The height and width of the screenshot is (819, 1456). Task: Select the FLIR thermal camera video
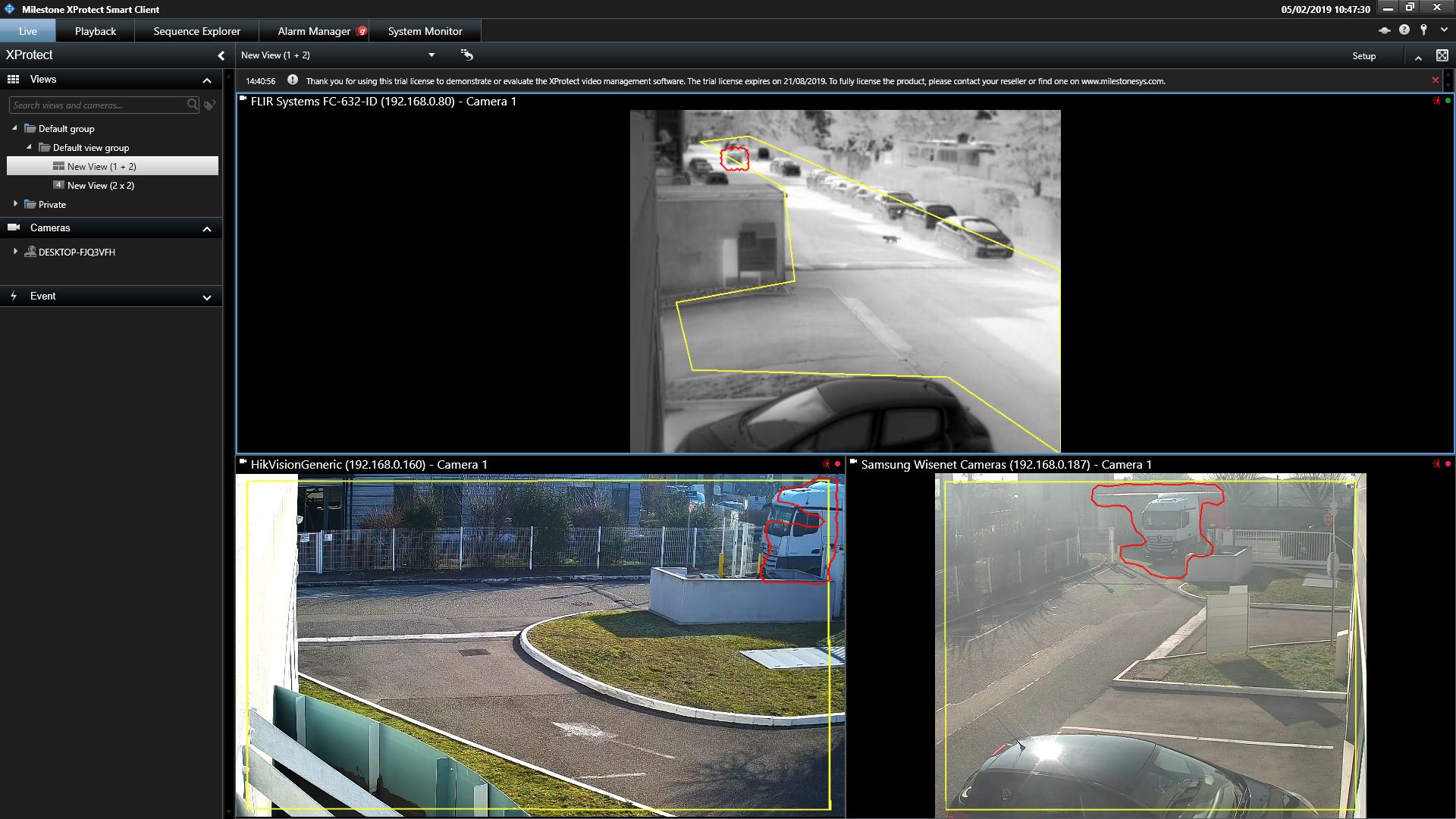845,281
